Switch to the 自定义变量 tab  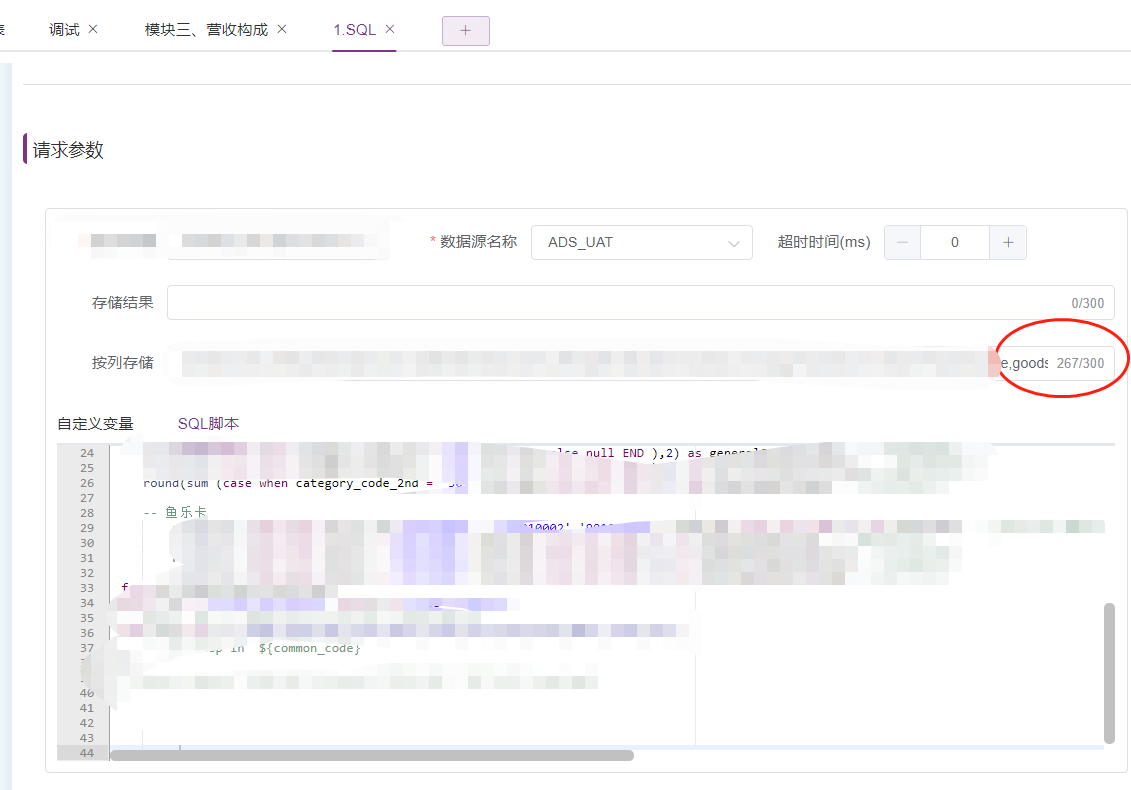pyautogui.click(x=97, y=423)
